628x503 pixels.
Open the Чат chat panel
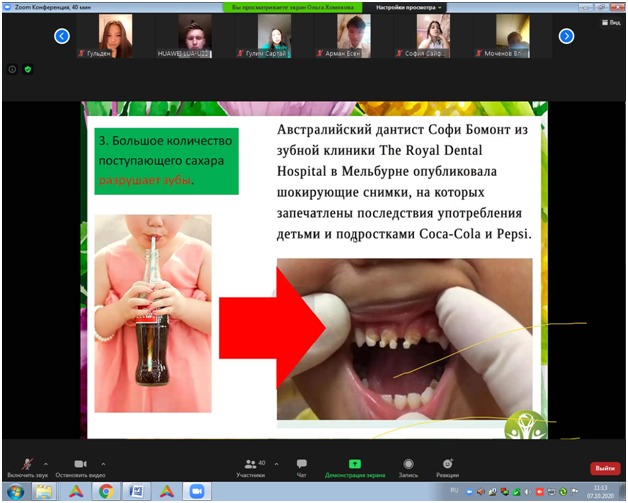coord(301,466)
